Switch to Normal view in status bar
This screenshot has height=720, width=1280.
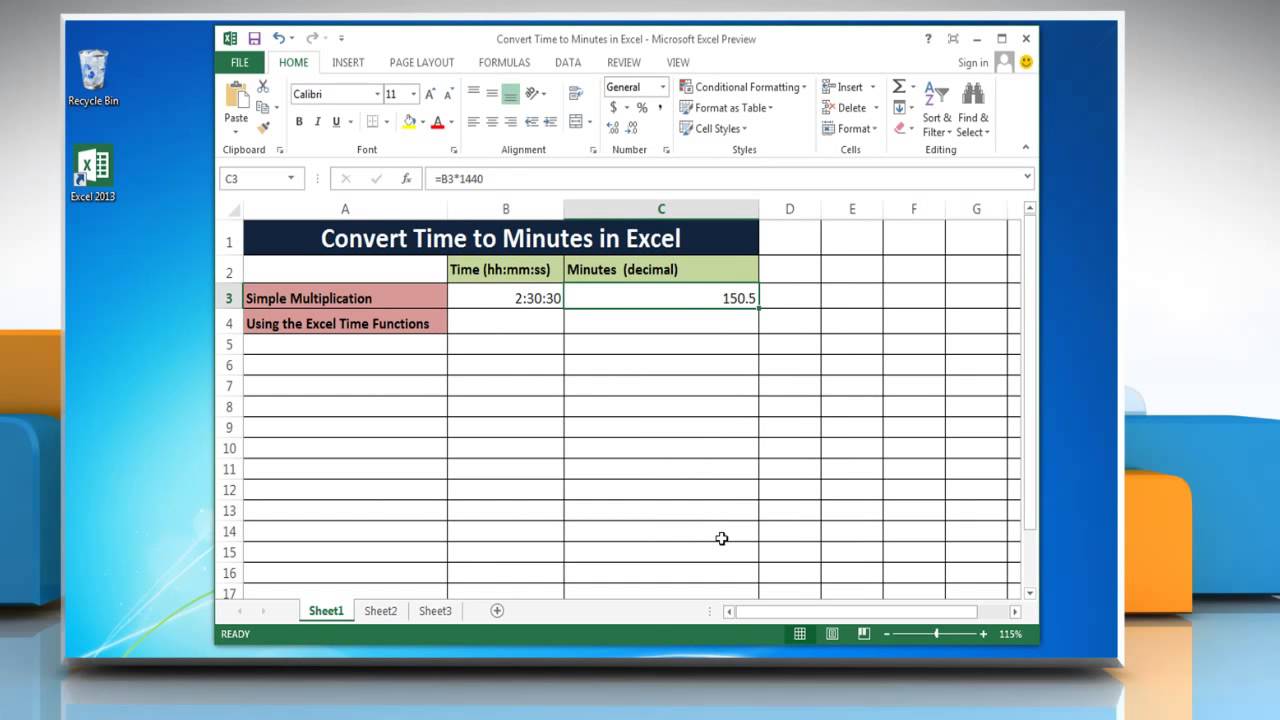point(800,634)
